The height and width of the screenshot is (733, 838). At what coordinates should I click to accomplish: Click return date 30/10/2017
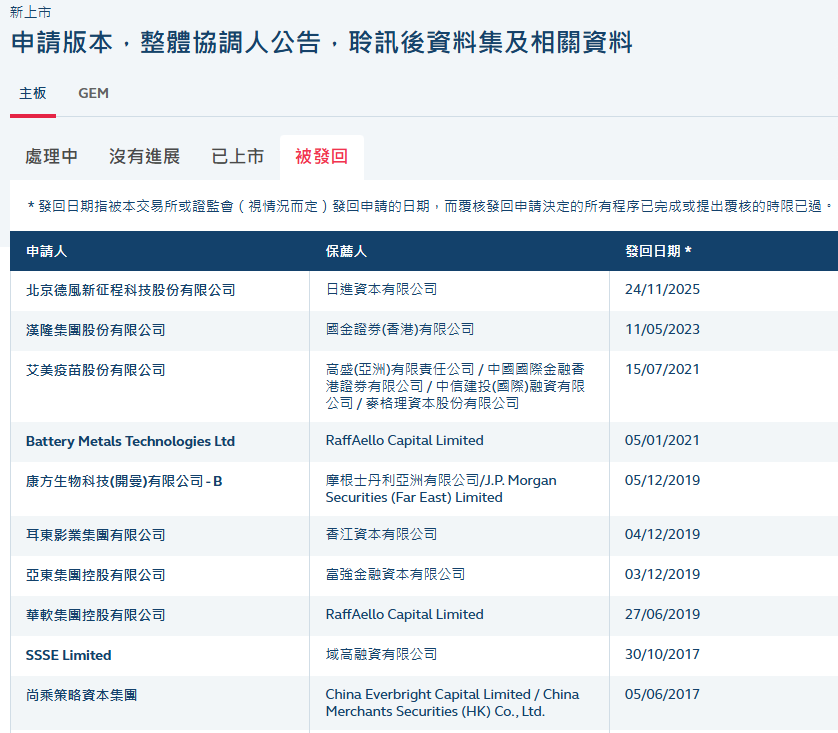coord(662,654)
